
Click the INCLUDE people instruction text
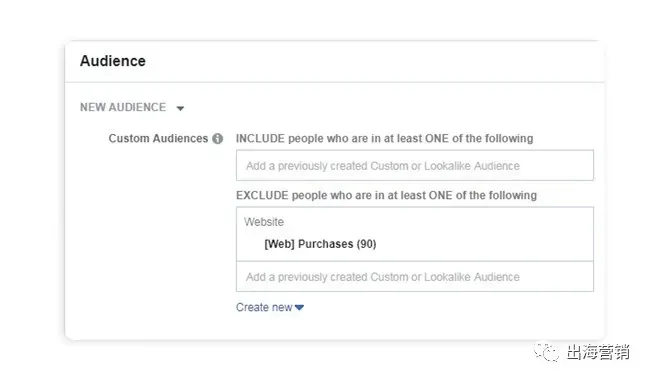point(384,138)
